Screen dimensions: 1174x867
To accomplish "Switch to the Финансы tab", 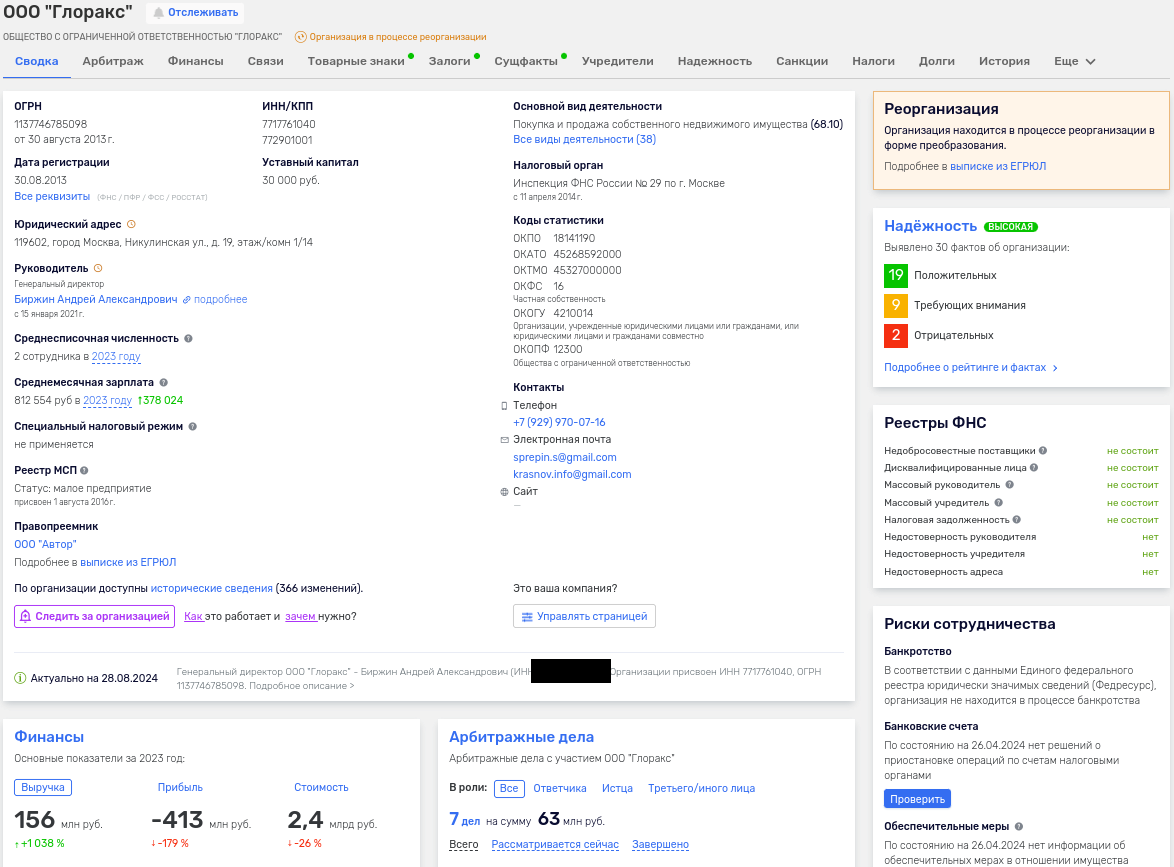I will pyautogui.click(x=195, y=61).
